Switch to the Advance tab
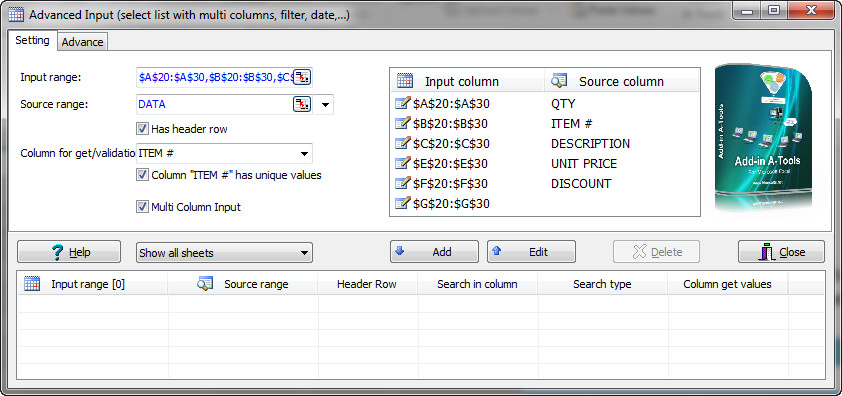Screen dimensions: 842x396 (x=82, y=42)
